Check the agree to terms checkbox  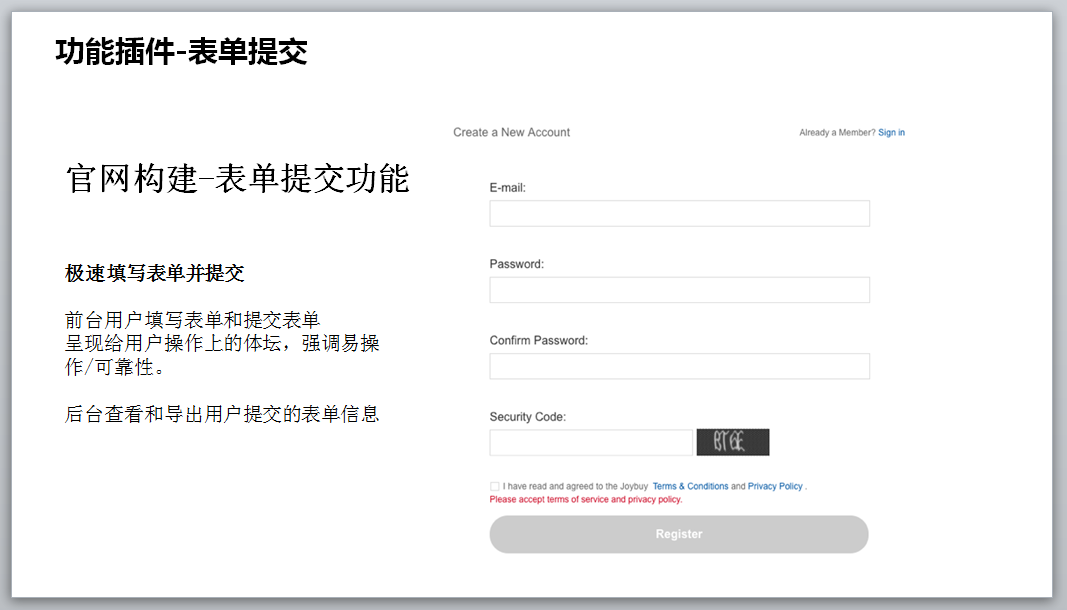[x=494, y=487]
